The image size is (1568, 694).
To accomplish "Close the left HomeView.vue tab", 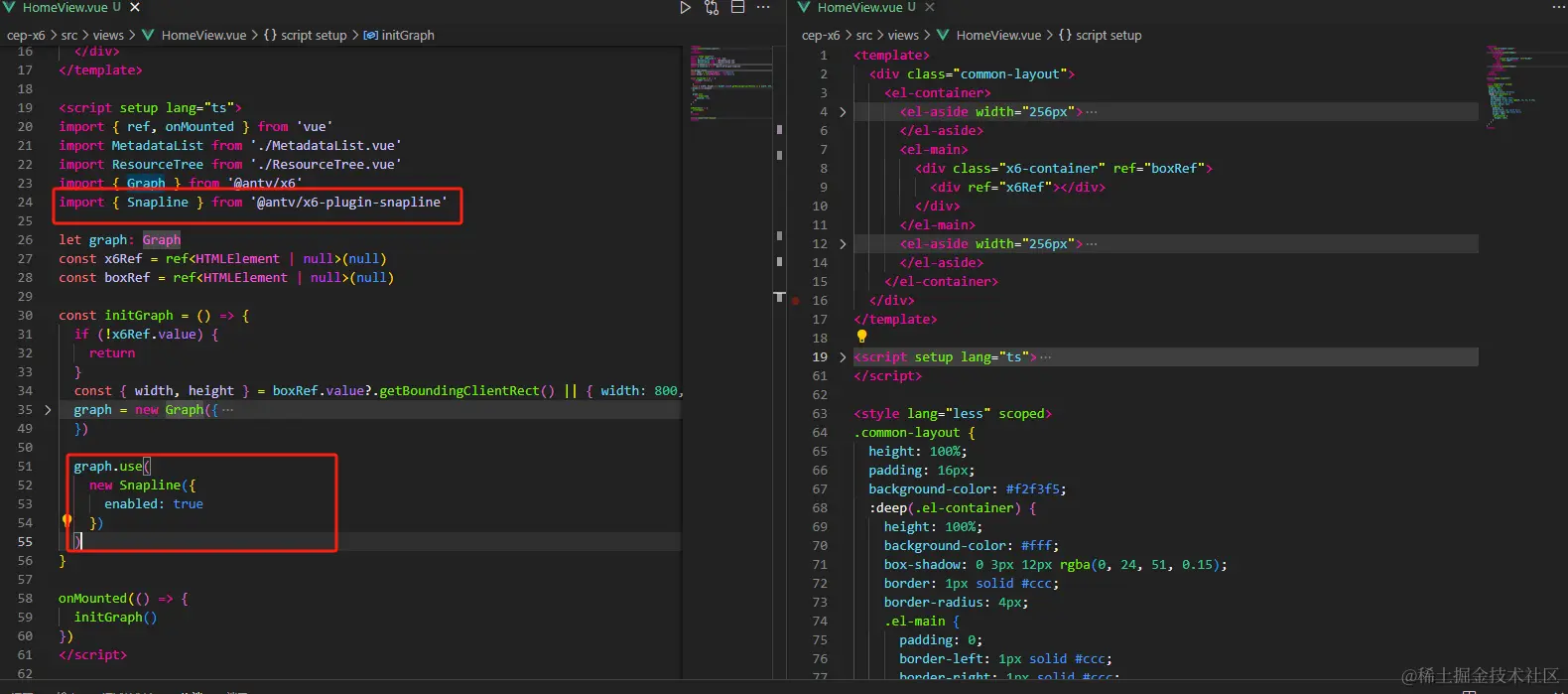I will click(135, 7).
